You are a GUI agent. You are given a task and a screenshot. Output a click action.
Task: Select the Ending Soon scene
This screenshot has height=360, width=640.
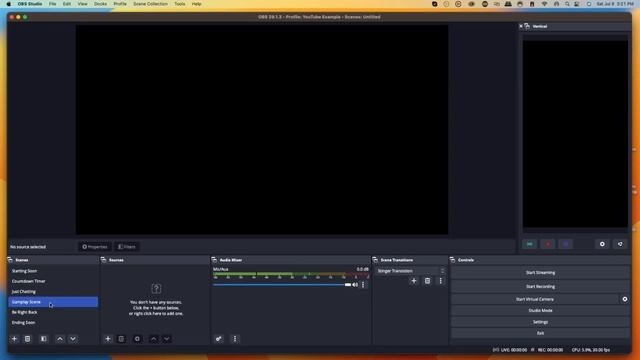[53, 322]
